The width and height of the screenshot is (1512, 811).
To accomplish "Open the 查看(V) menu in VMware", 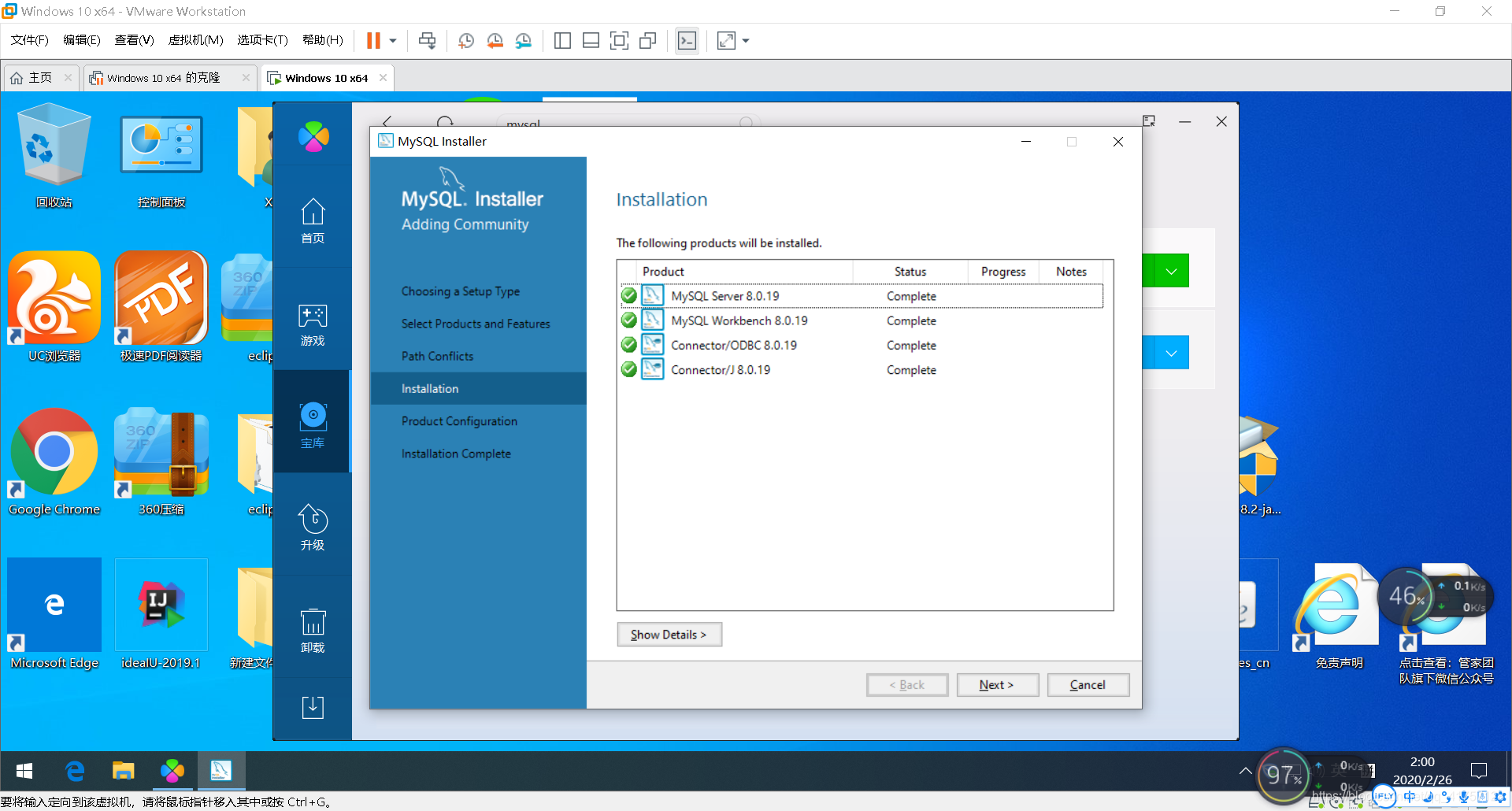I will tap(134, 40).
